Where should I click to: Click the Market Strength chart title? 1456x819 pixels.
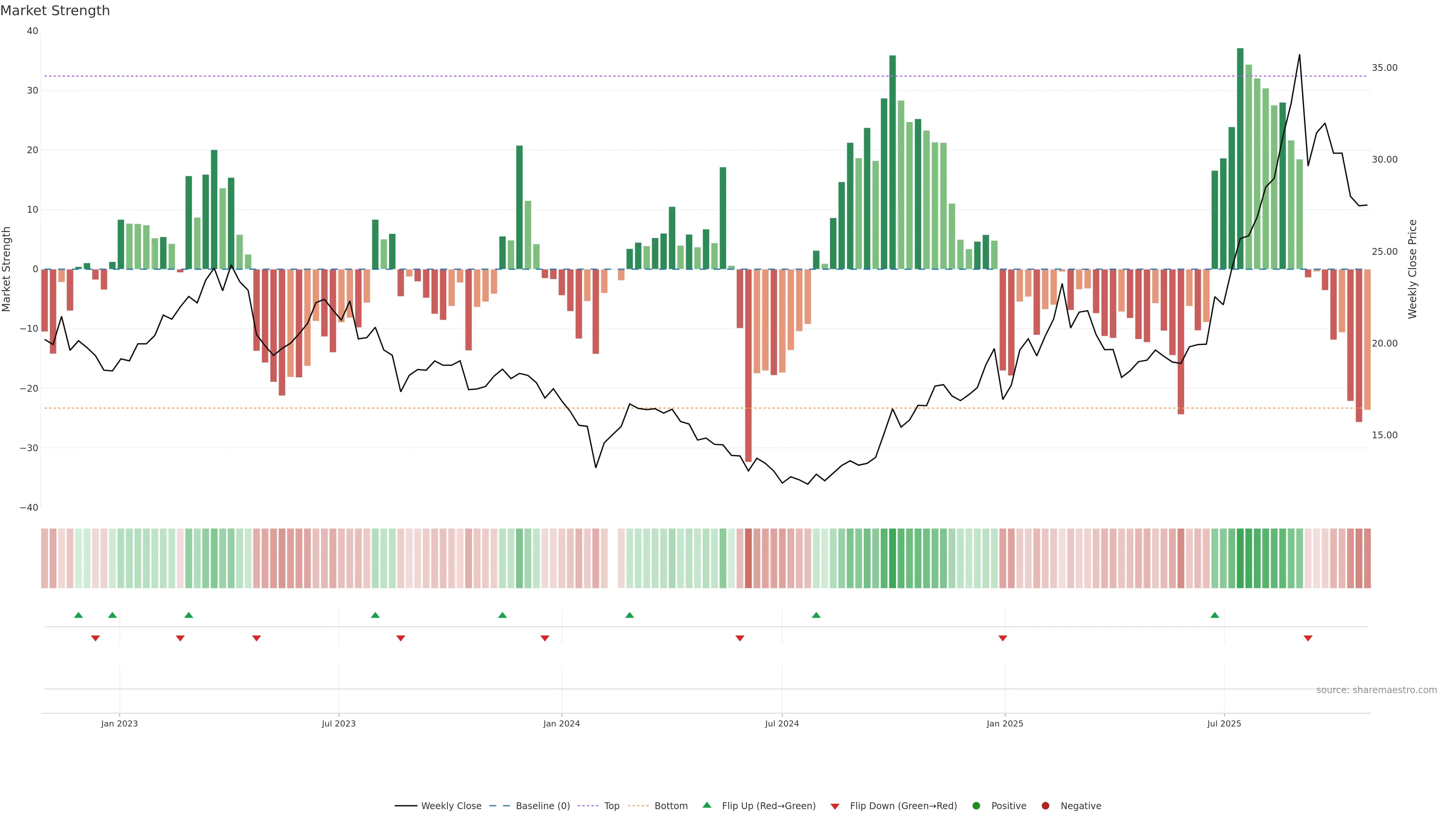click(55, 11)
